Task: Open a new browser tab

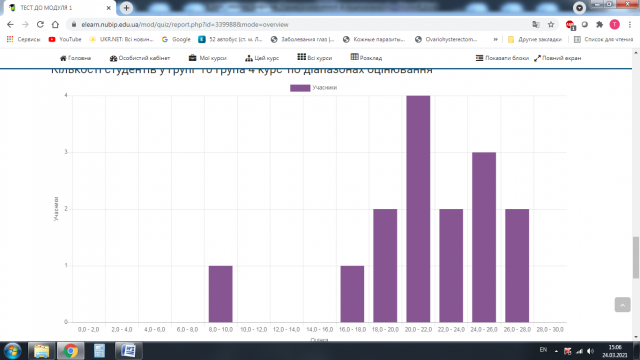Action: coord(126,8)
